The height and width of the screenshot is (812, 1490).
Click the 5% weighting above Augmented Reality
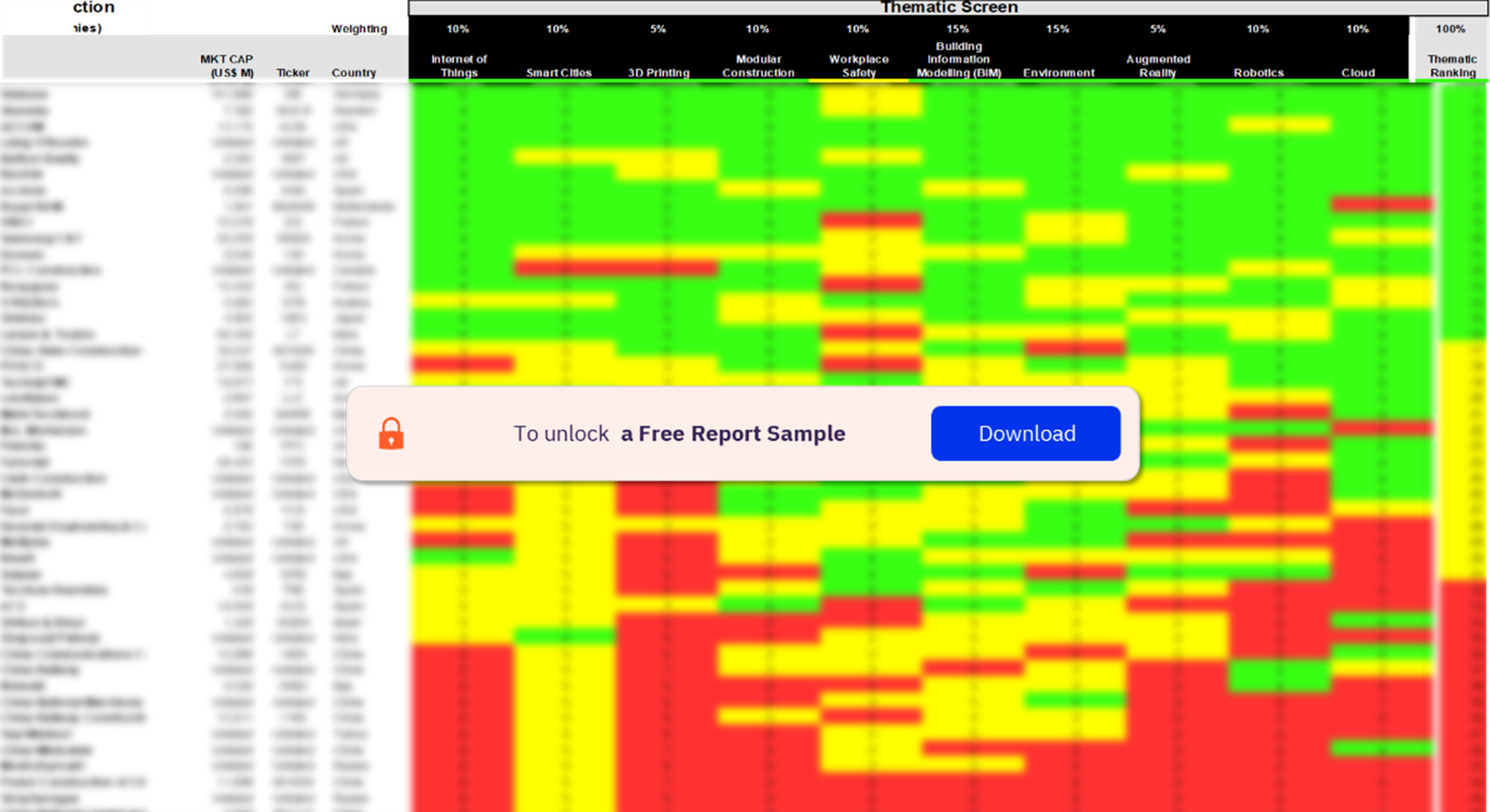coord(1158,29)
